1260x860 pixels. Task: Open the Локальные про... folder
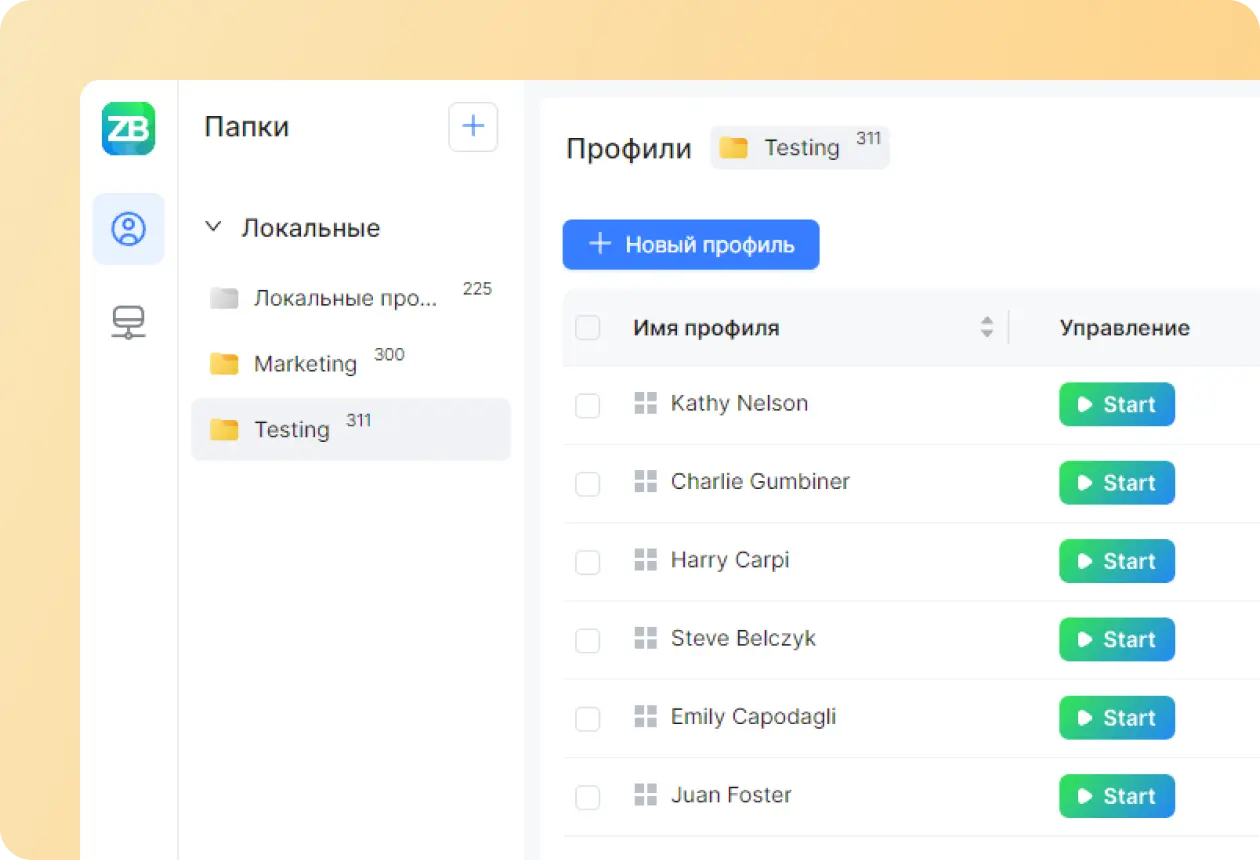click(345, 298)
